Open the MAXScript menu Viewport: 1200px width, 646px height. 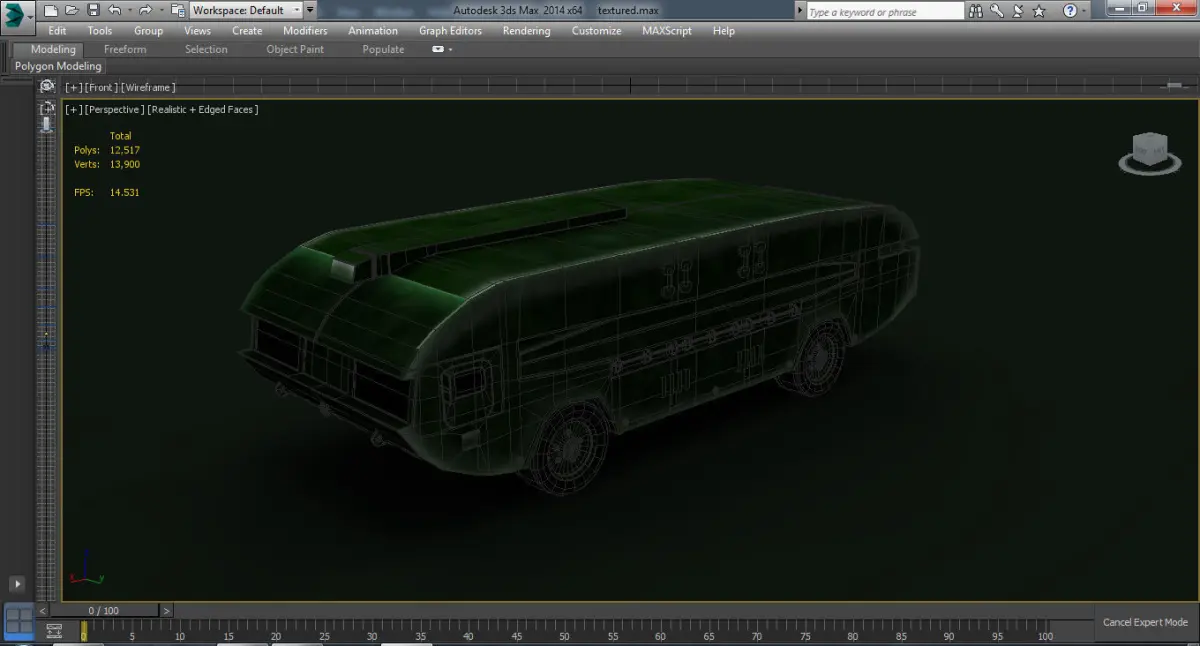click(667, 31)
